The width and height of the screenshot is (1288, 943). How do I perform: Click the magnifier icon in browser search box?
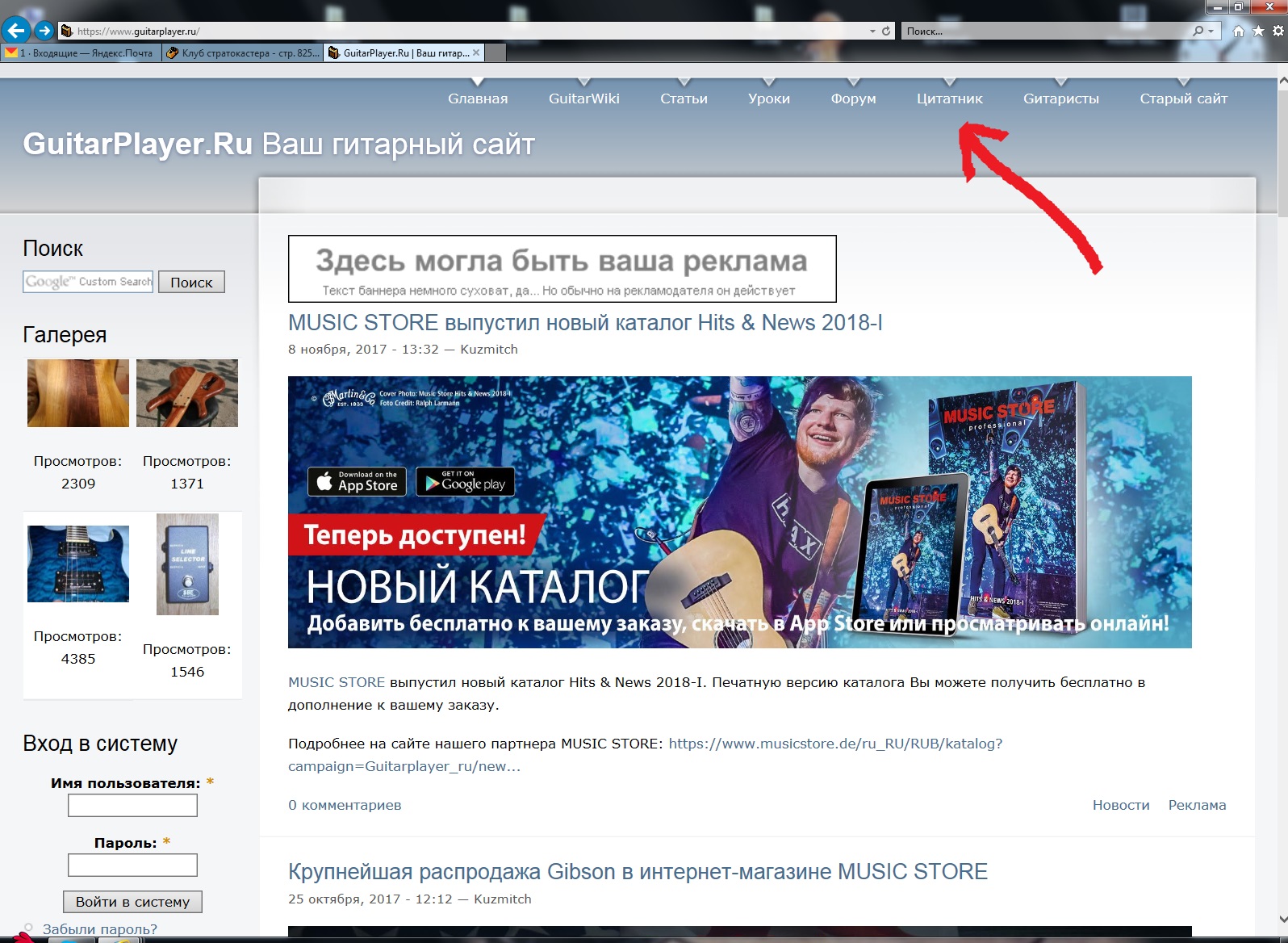tap(1198, 31)
